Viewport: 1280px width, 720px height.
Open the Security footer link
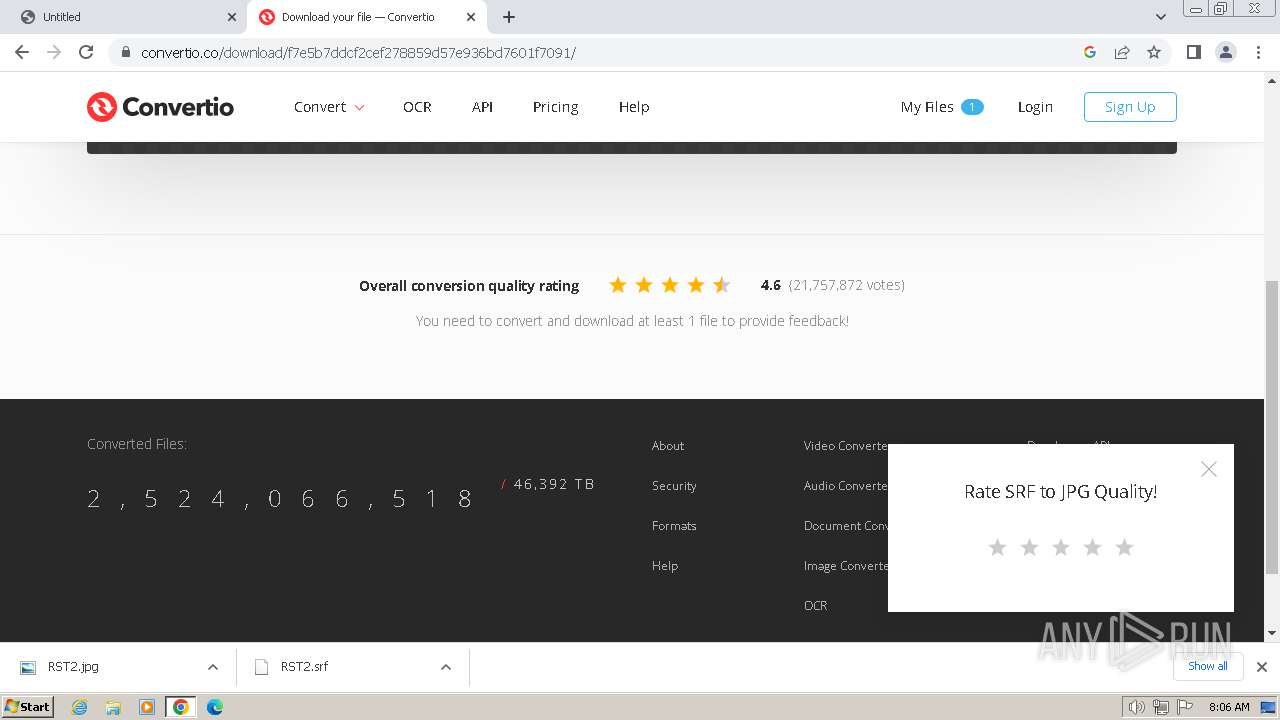pyautogui.click(x=674, y=486)
